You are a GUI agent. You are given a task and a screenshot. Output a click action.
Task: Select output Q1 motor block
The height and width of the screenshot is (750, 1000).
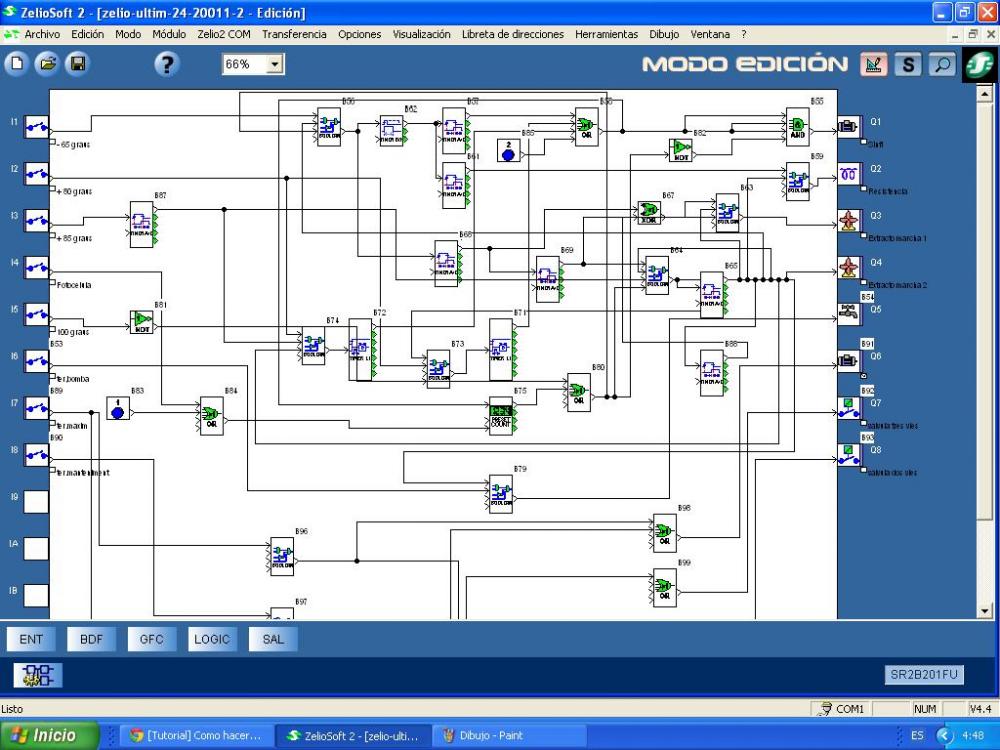[849, 127]
